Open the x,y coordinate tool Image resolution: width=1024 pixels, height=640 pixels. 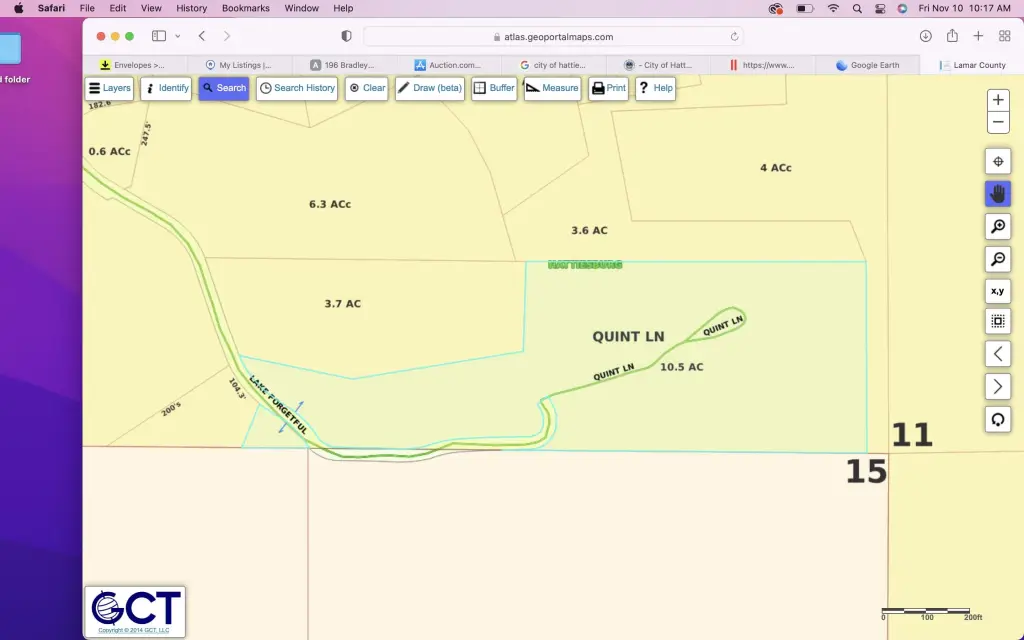pos(997,291)
